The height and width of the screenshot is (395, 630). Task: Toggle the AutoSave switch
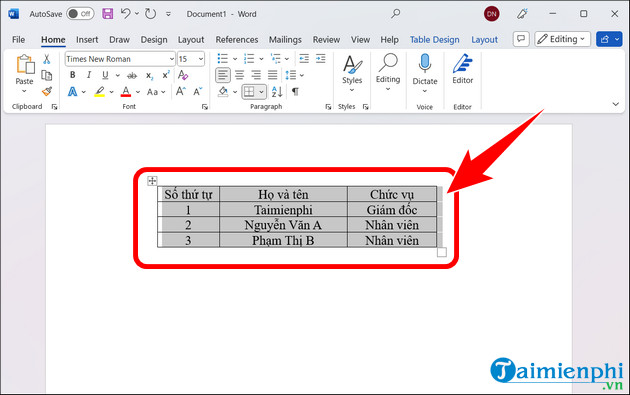click(x=80, y=14)
